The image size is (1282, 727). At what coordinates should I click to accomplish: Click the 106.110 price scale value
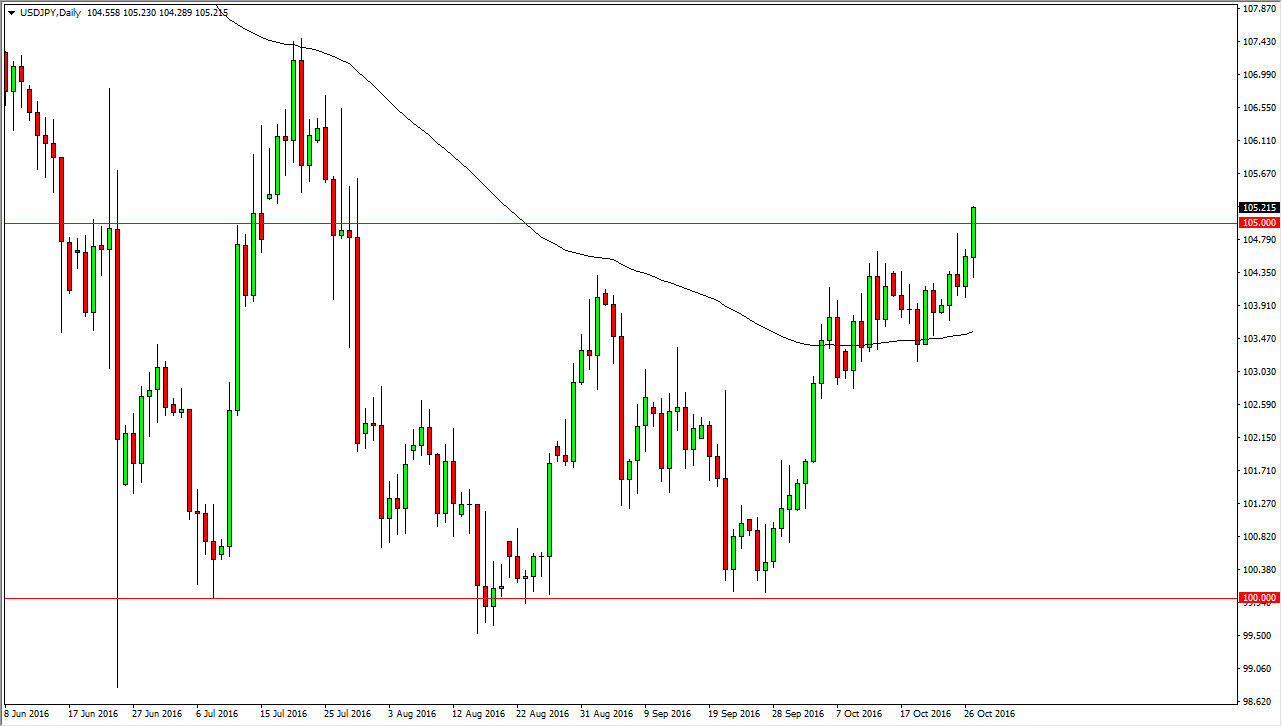click(x=1257, y=141)
